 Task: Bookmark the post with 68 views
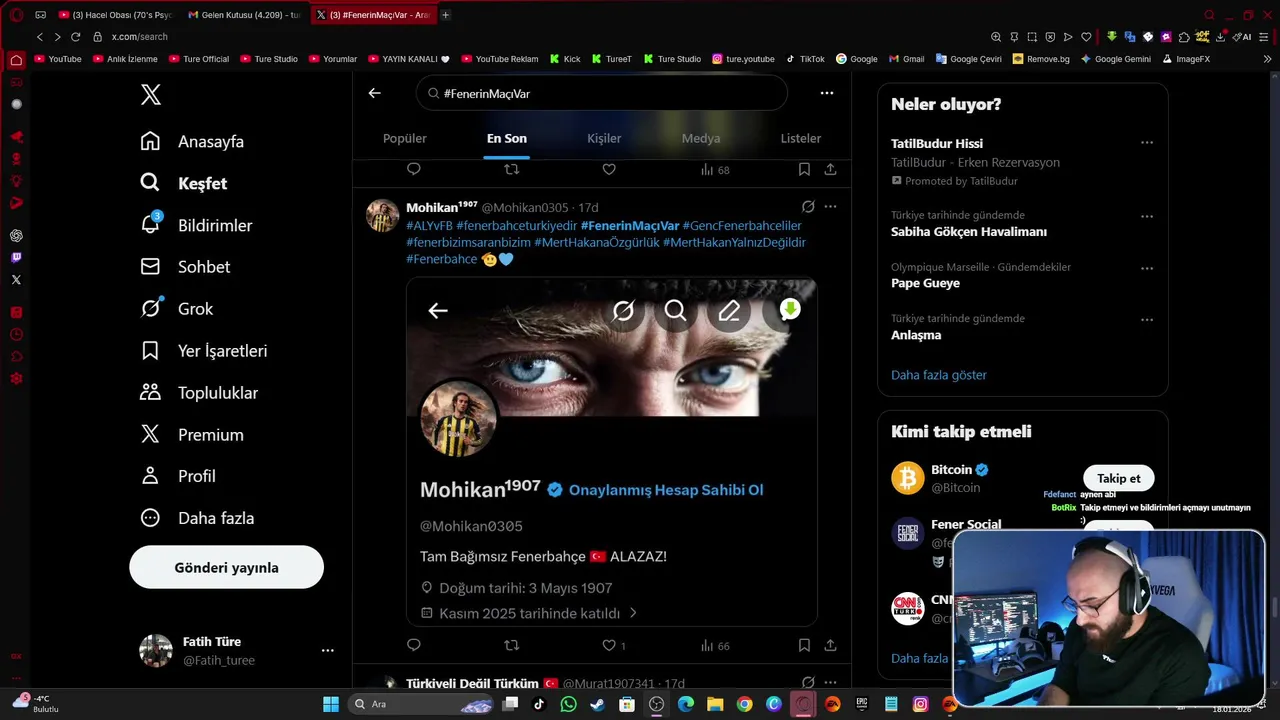coord(804,169)
